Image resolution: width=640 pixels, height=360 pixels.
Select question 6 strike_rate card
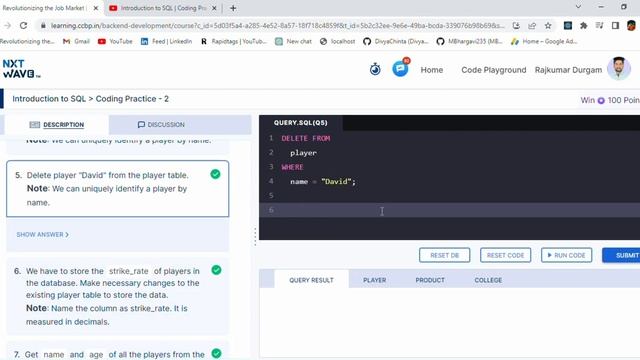118,296
